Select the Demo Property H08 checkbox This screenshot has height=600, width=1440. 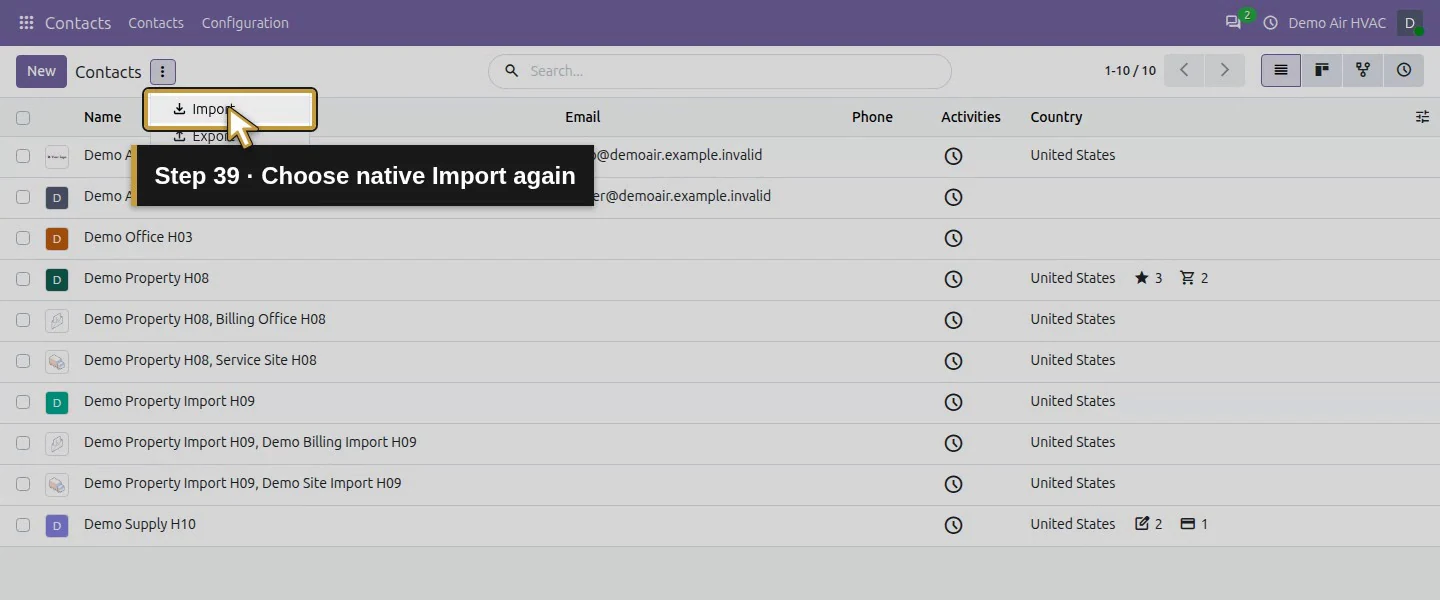[x=23, y=279]
